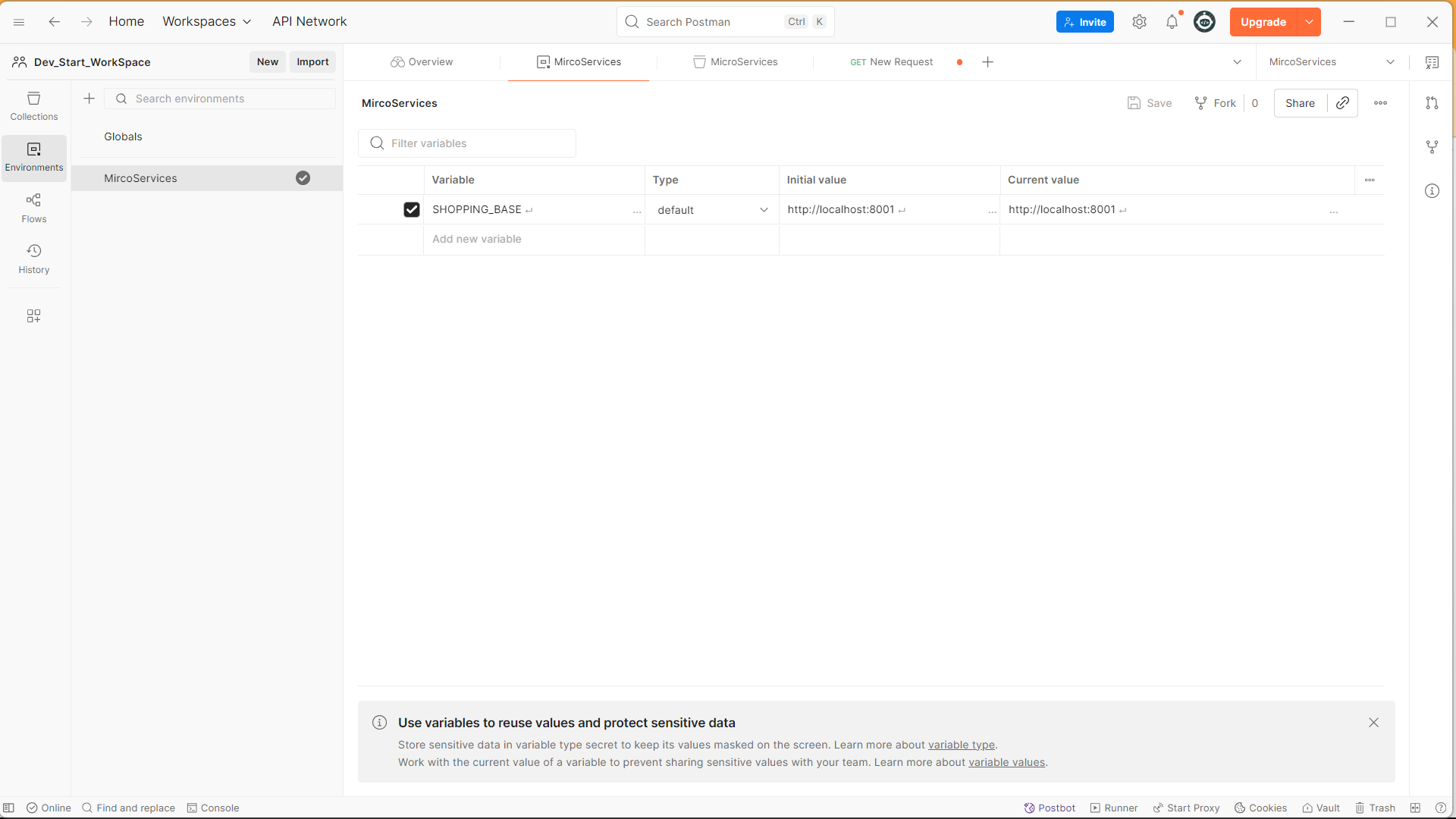Go forward with the right arrow

86,22
